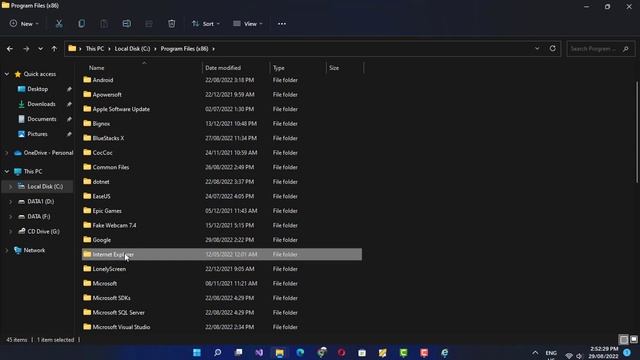The image size is (640, 360).
Task: Open the View dropdown
Action: 248,24
